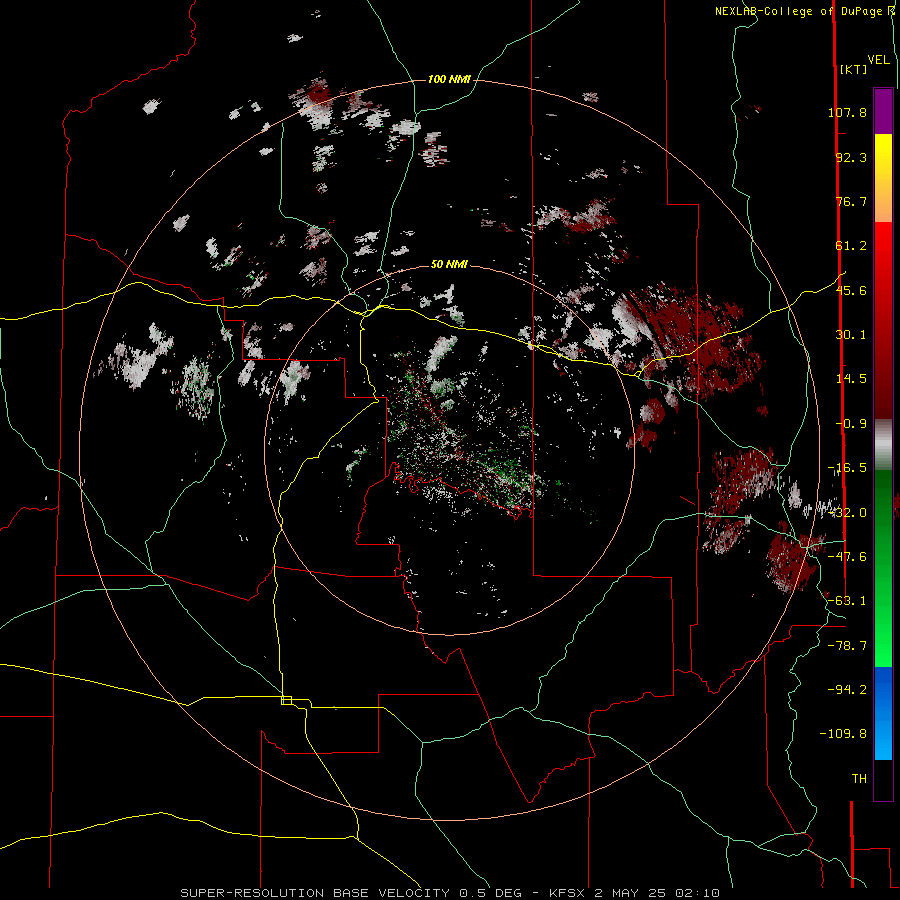
Task: Click the small yellow square highway junction marker
Action: pos(286,700)
